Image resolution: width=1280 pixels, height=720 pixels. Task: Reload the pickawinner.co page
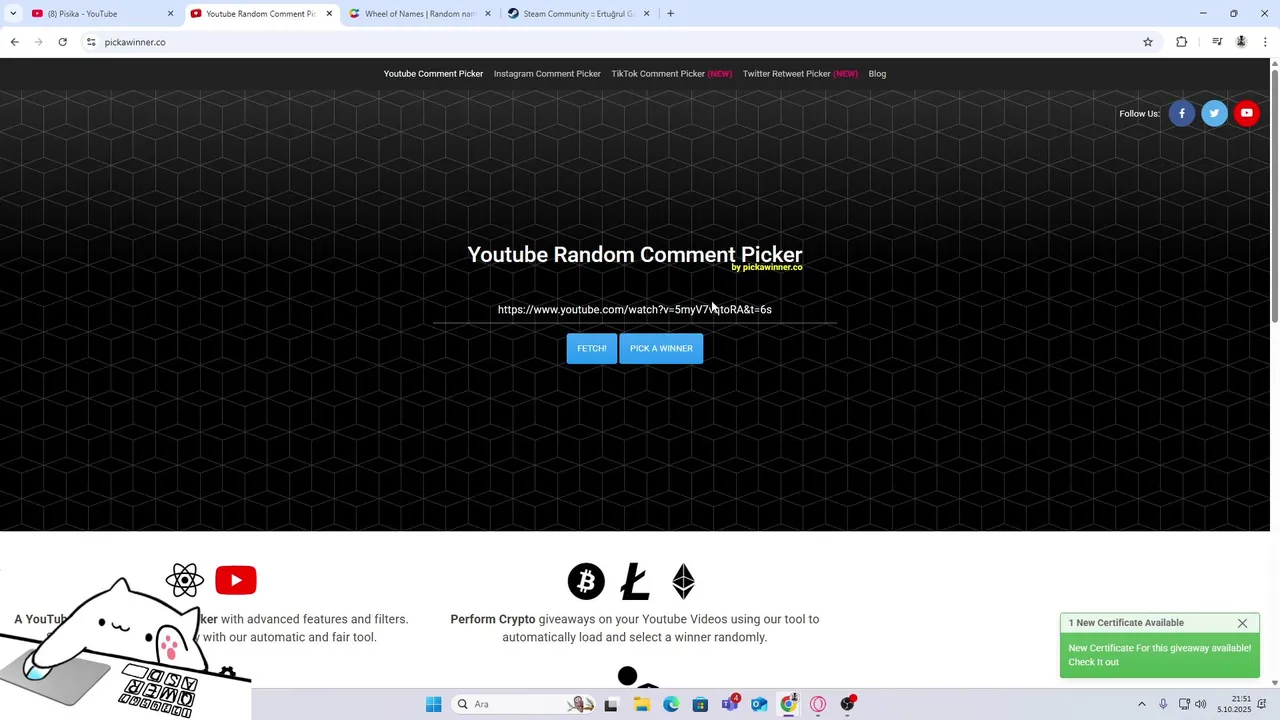click(x=62, y=42)
